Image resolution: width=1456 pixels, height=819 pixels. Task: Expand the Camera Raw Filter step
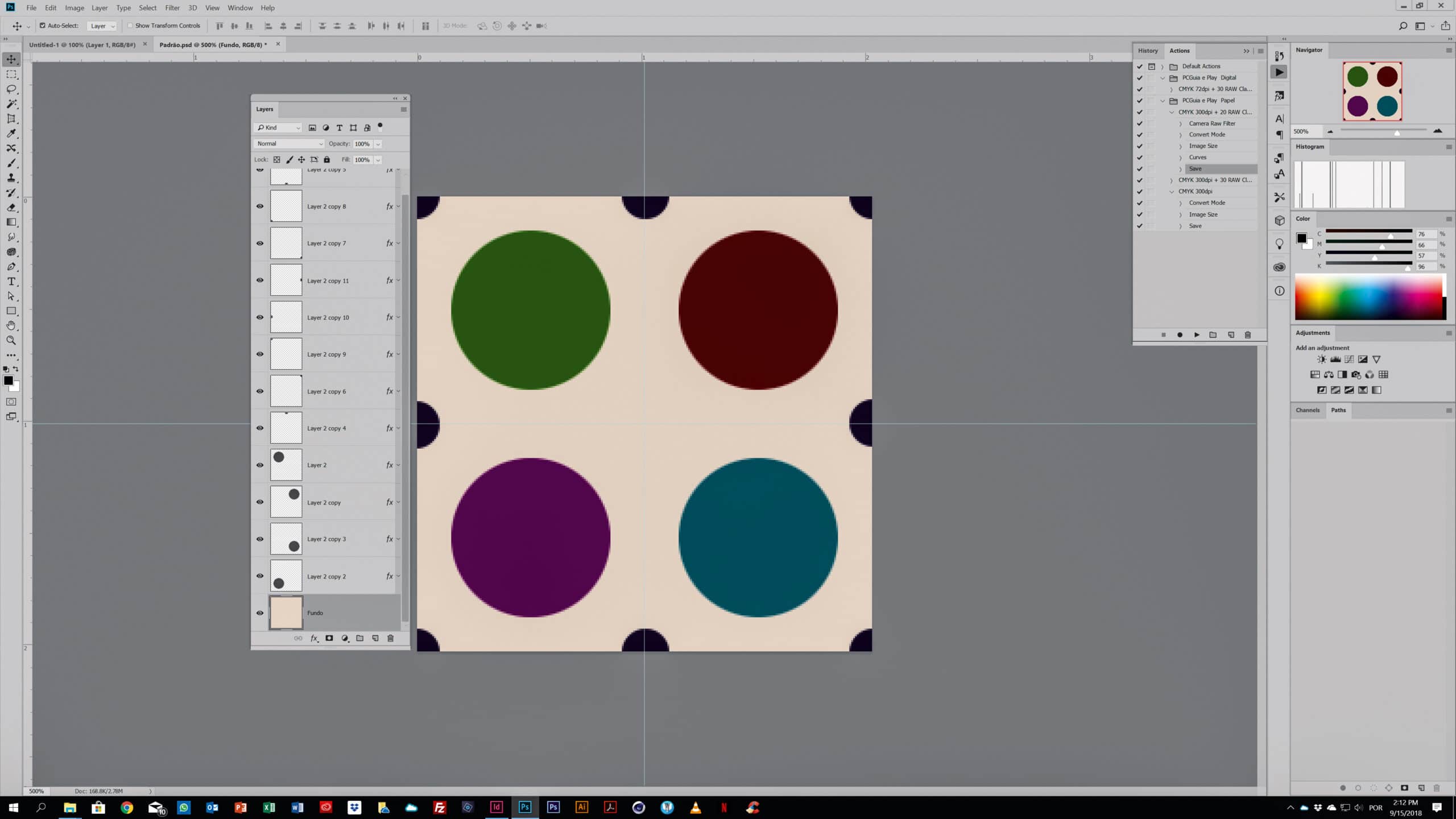click(1180, 123)
